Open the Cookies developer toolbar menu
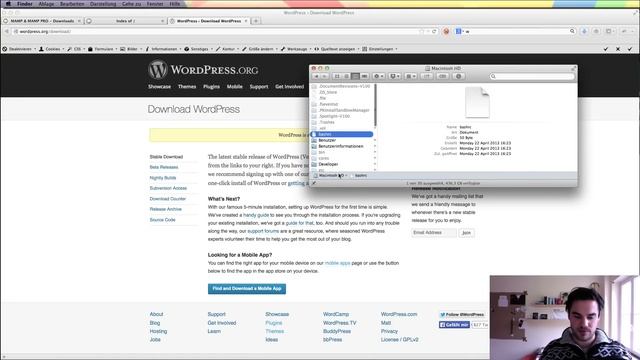Image resolution: width=640 pixels, height=360 pixels. click(x=51, y=49)
